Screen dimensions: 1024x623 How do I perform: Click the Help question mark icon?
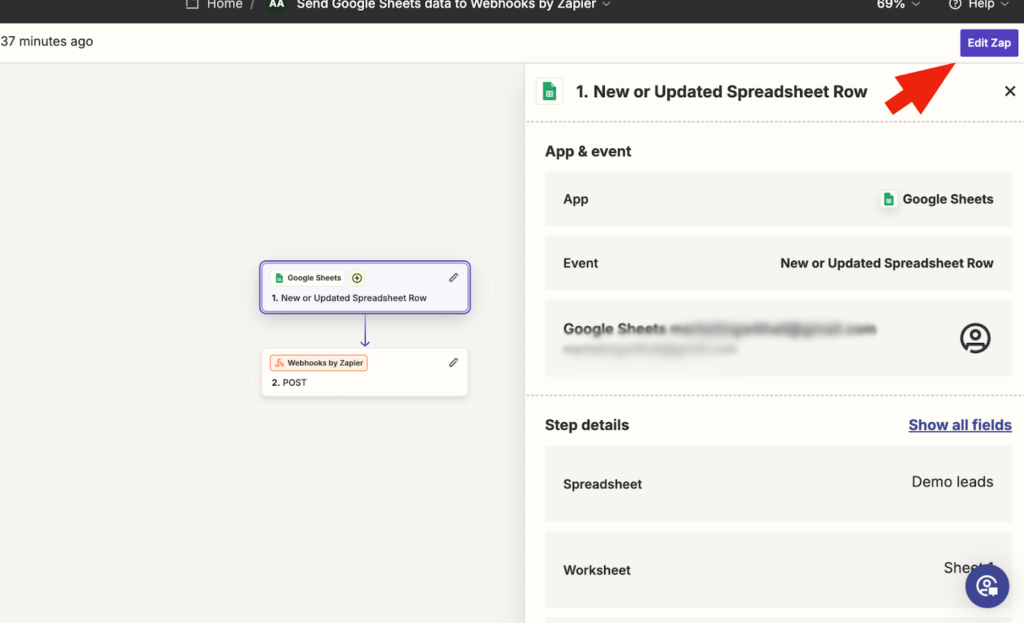[955, 5]
